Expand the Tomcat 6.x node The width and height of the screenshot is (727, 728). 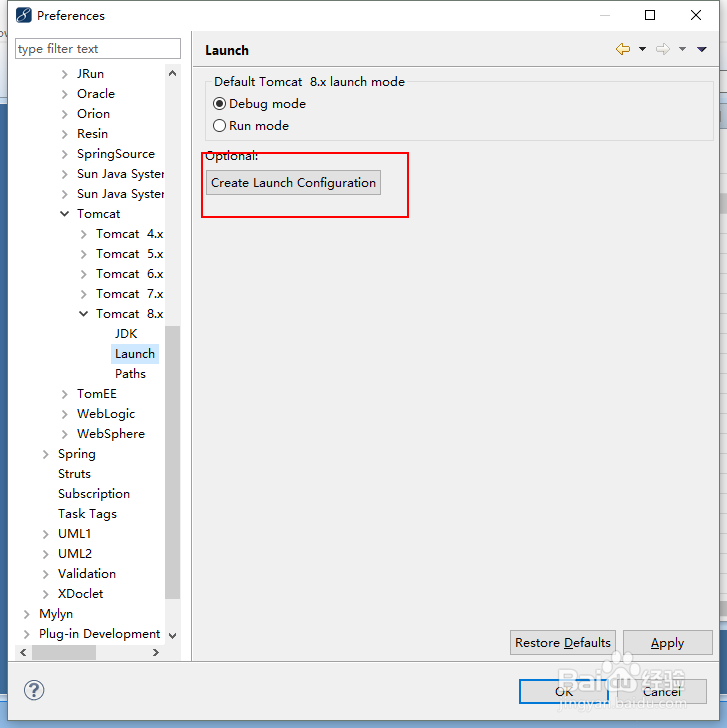click(84, 274)
